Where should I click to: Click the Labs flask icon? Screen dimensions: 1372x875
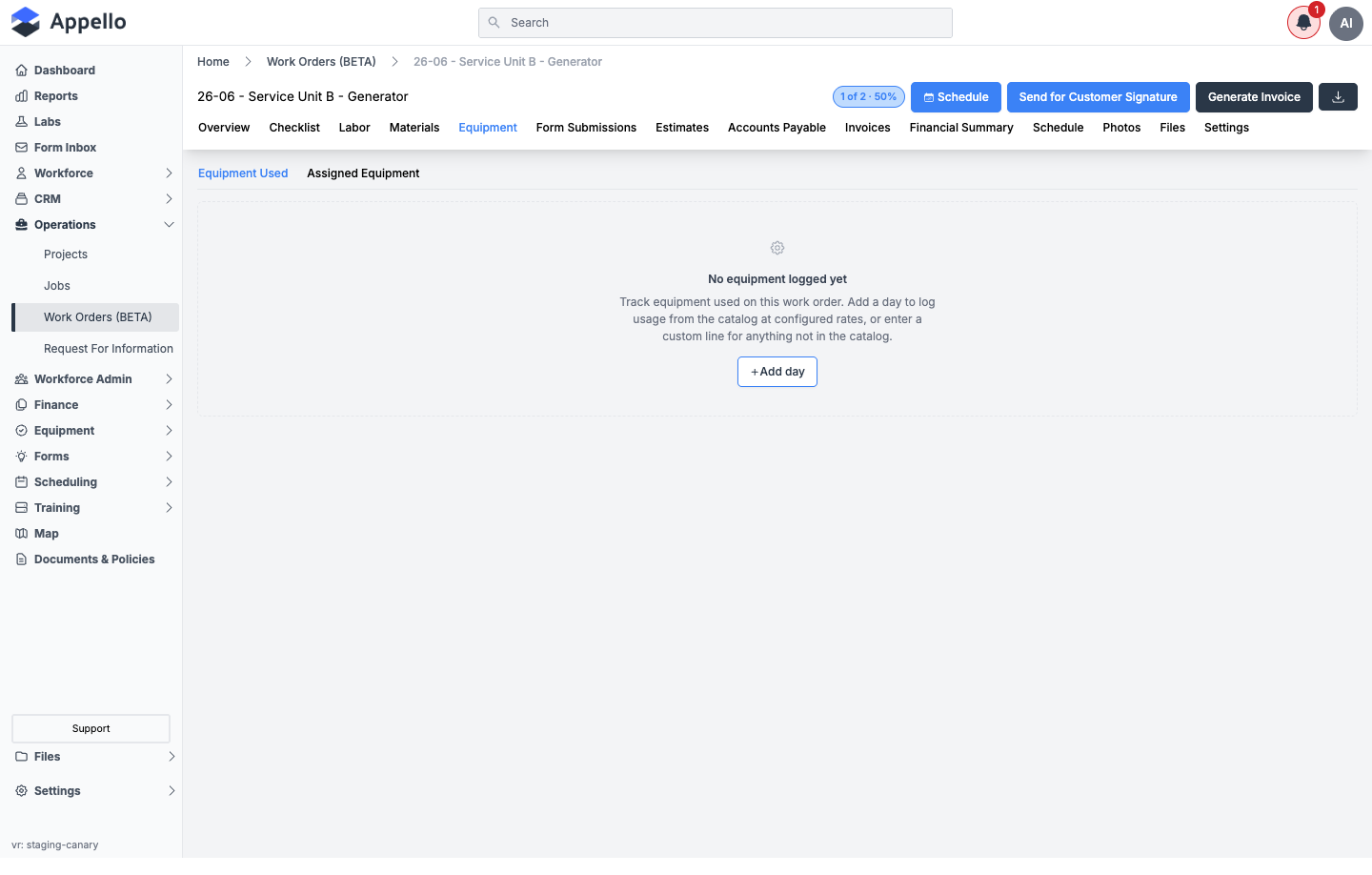click(x=21, y=122)
